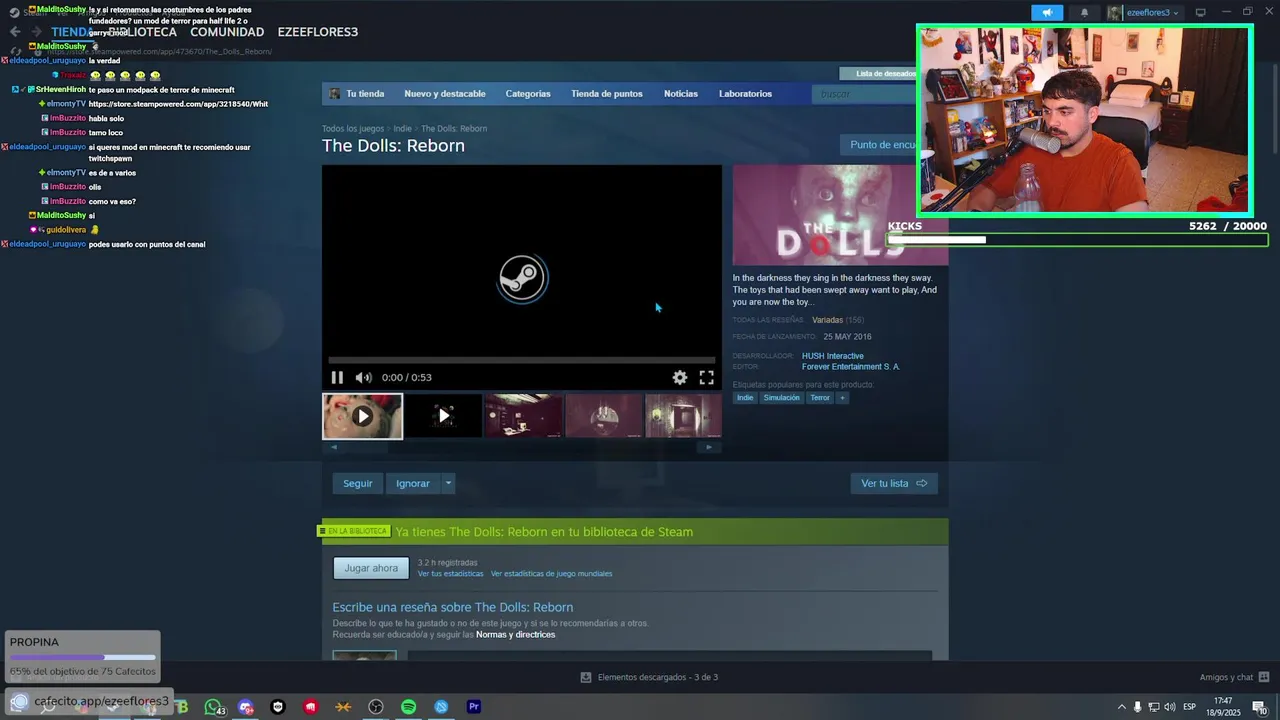Select the Terror tag
This screenshot has width=1280, height=720.
coord(820,398)
